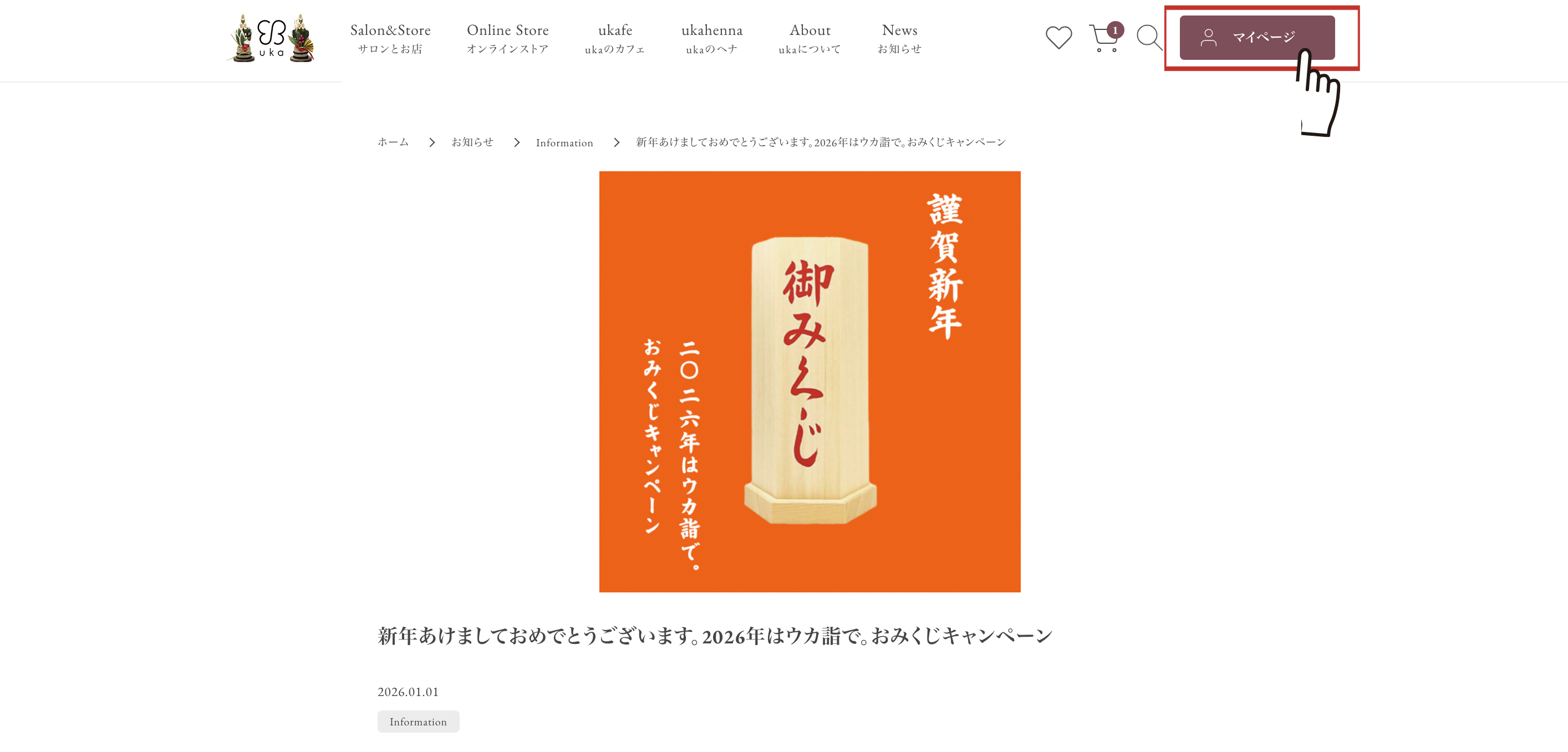
Task: Click chevron after Information breadcrumb
Action: [x=616, y=142]
